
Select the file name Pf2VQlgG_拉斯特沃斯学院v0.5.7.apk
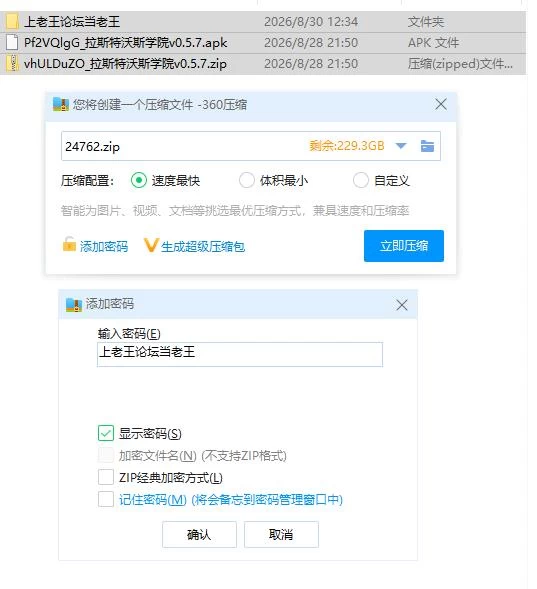(x=125, y=43)
